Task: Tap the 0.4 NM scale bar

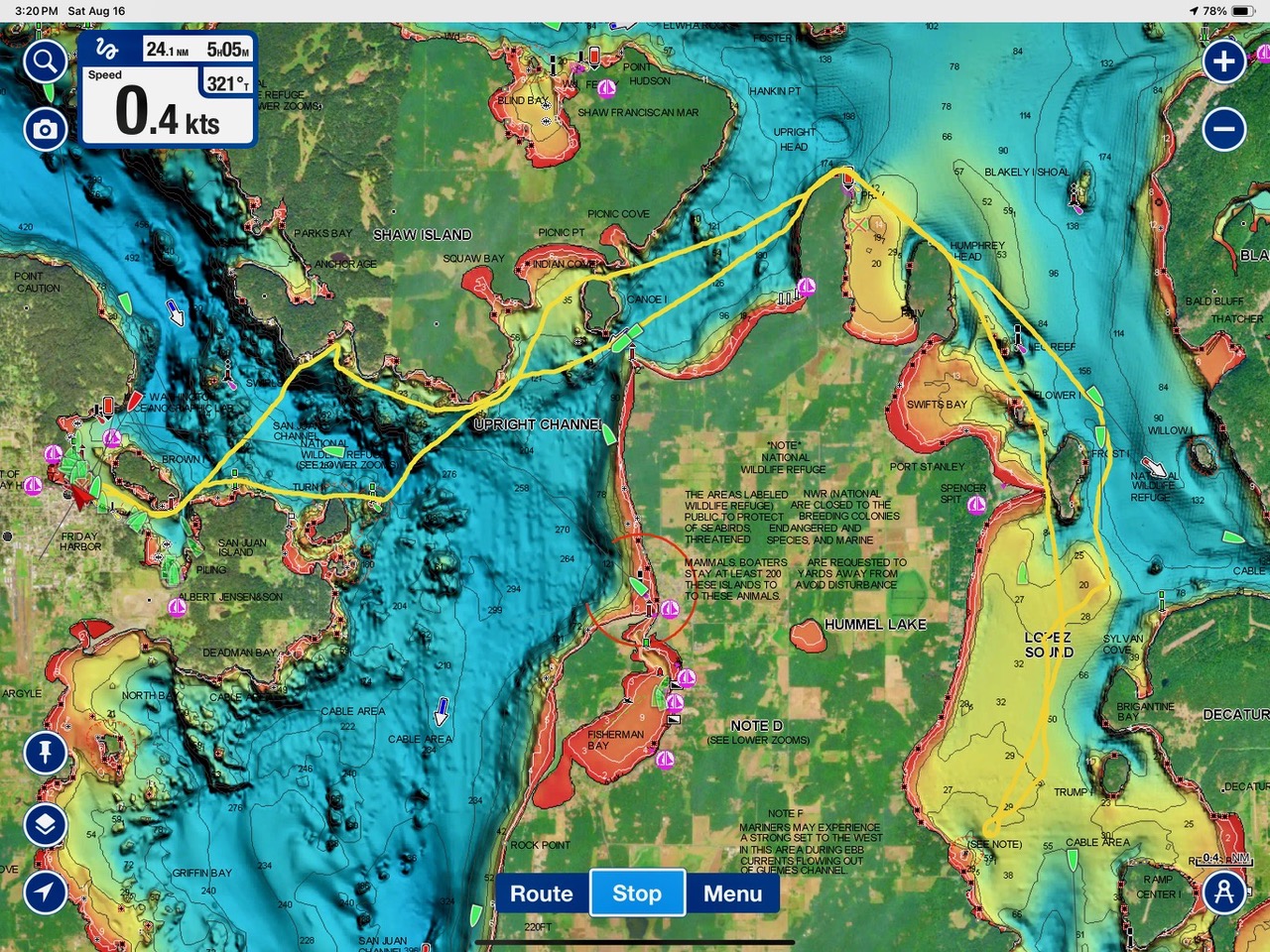Action: tap(1224, 859)
